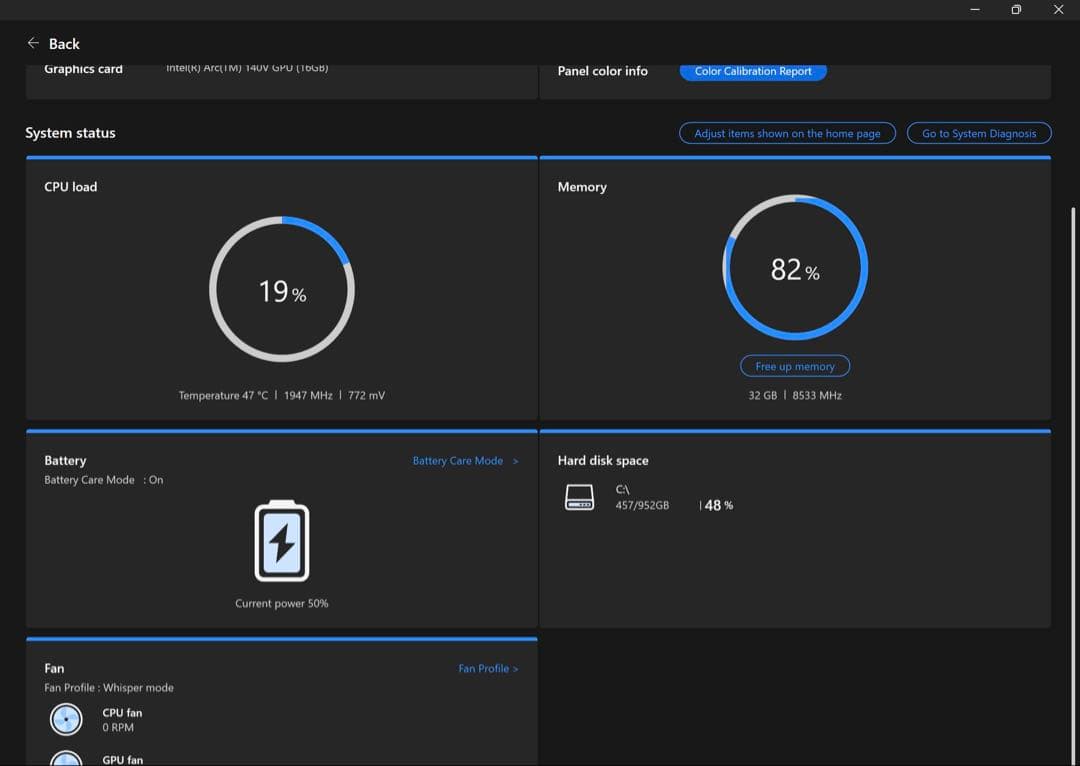Go to System Diagnosis
This screenshot has height=766, width=1080.
tap(979, 133)
